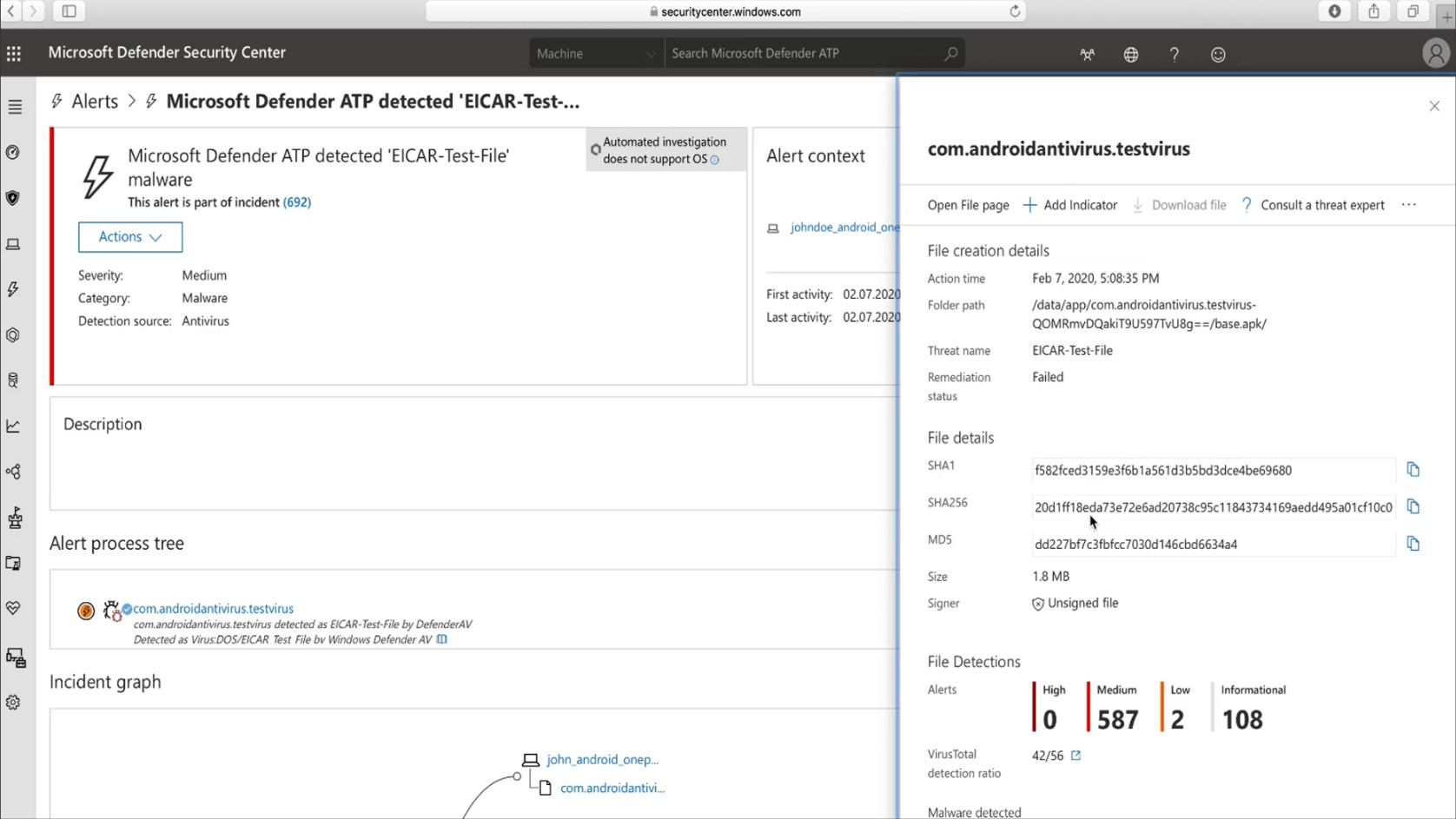Click the search magnifier icon
This screenshot has height=819, width=1456.
[x=951, y=53]
